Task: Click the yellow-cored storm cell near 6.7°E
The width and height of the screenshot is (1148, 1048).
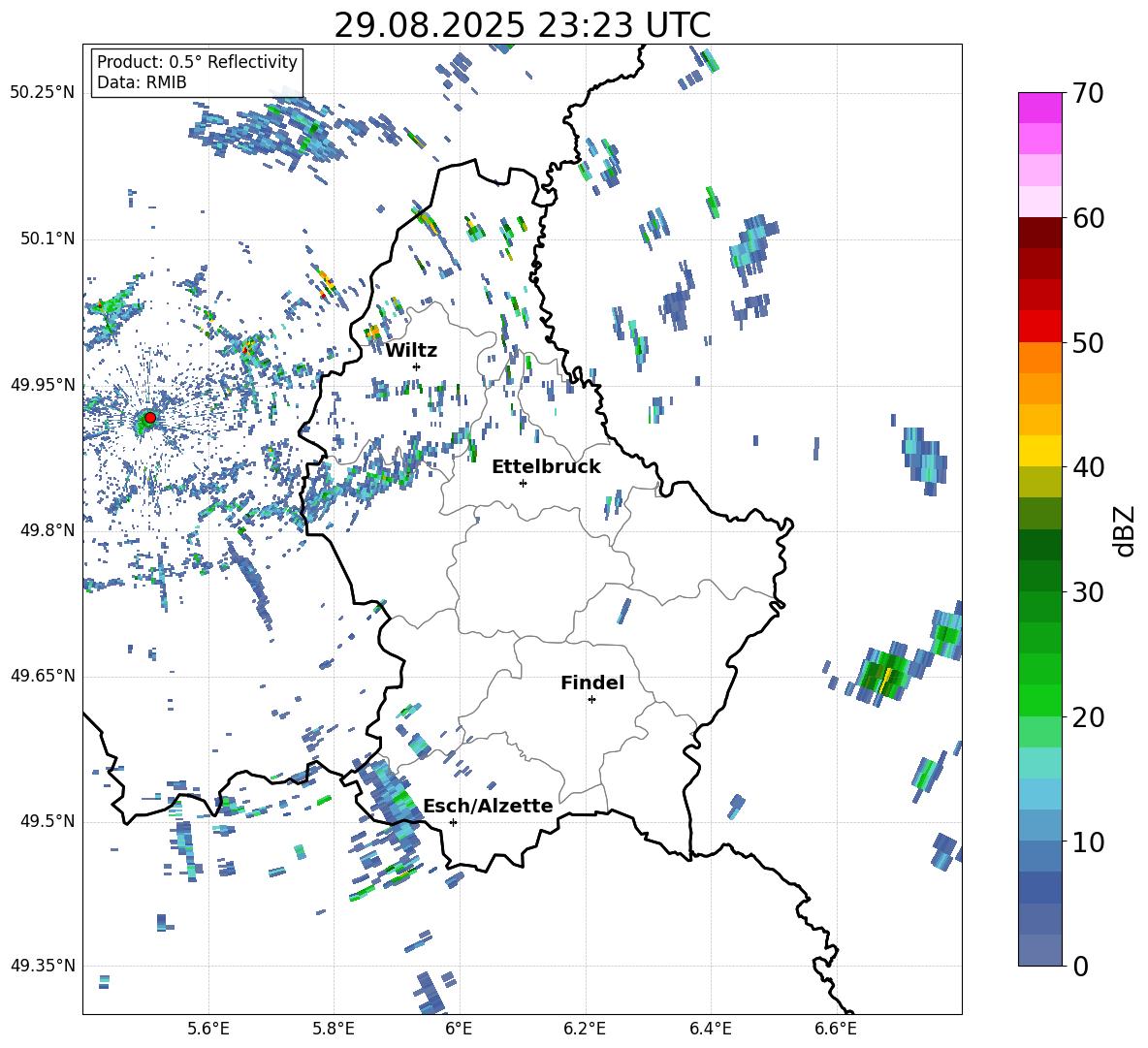Action: [x=885, y=677]
